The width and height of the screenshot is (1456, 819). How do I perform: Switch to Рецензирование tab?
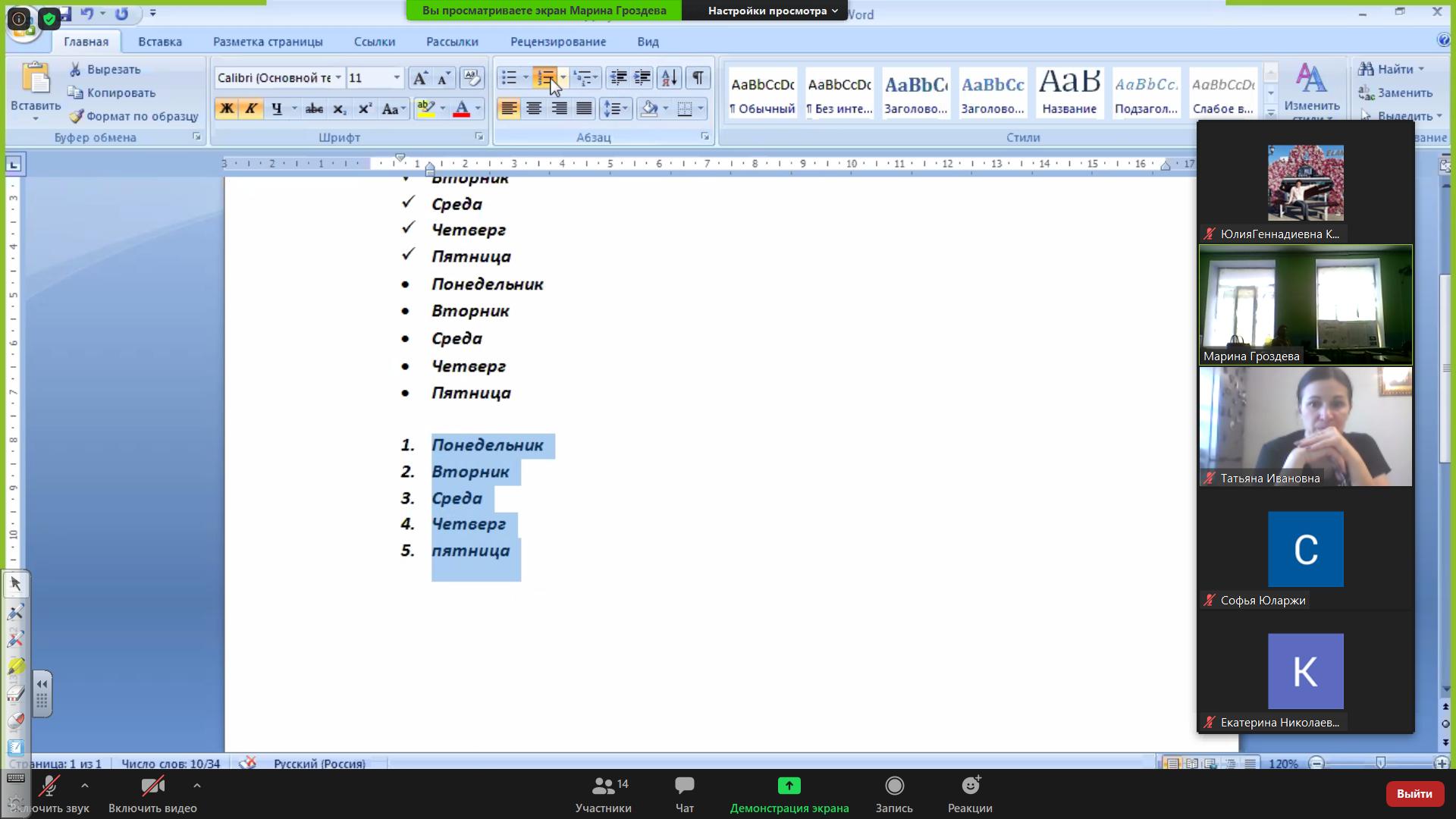(x=558, y=42)
